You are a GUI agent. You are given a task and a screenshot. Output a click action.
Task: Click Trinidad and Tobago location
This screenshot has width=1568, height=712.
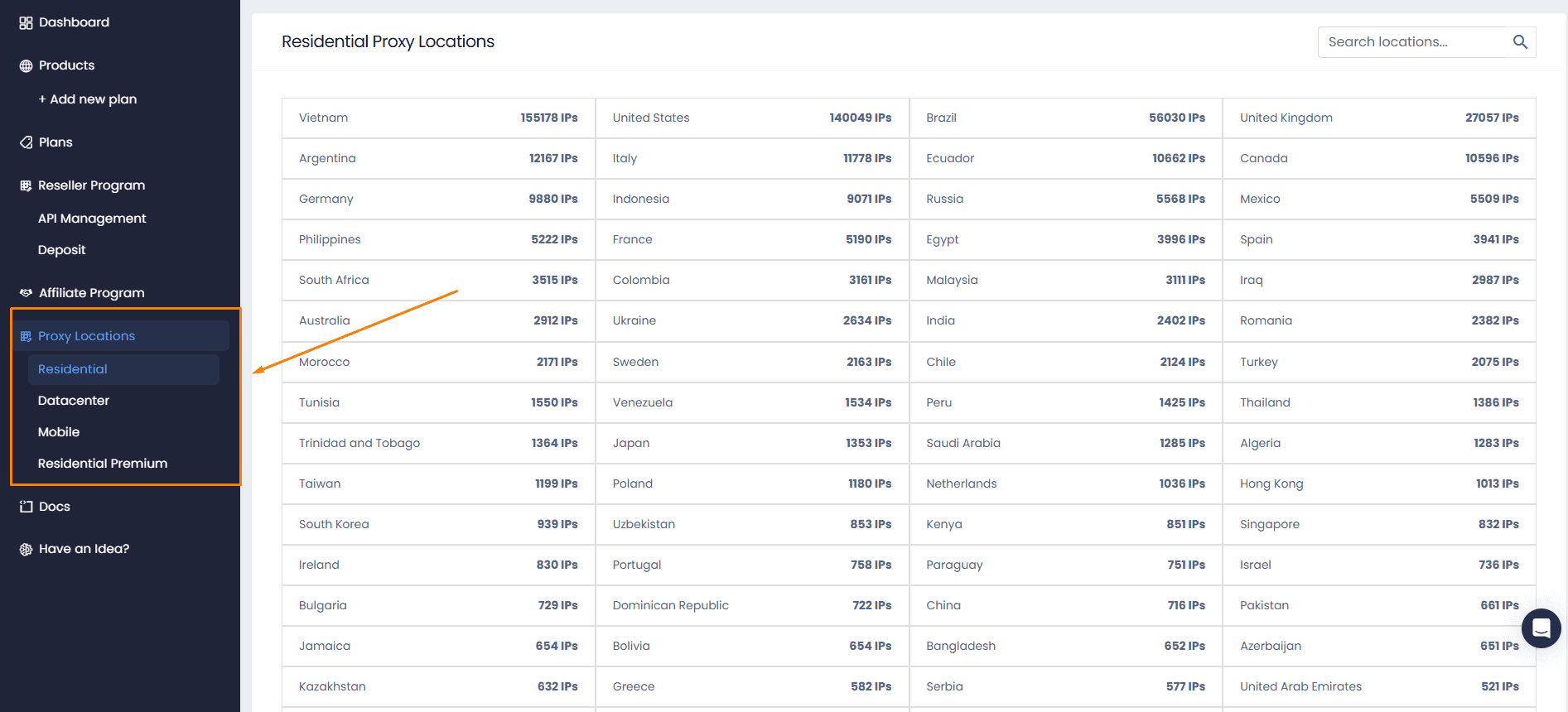[x=438, y=443]
